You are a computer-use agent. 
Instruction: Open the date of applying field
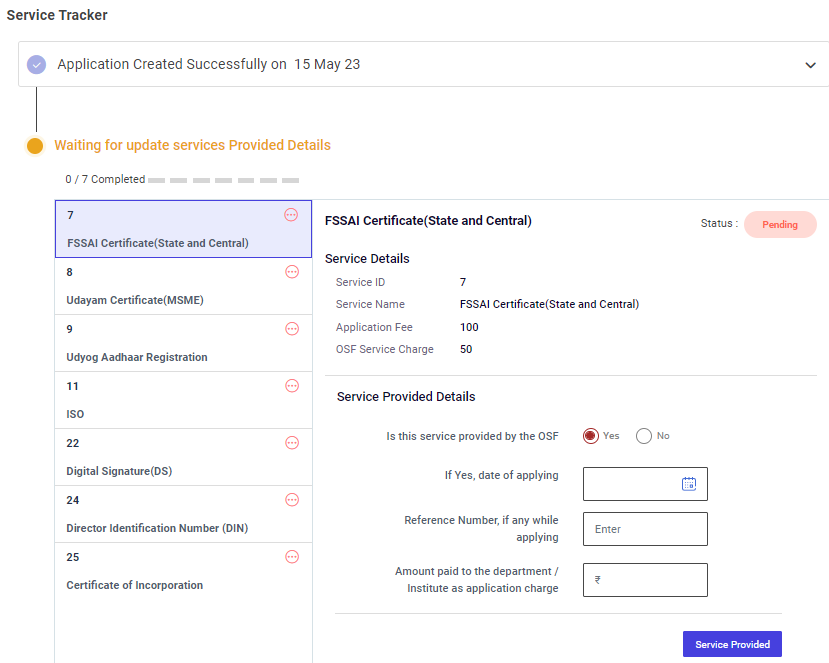coord(632,484)
